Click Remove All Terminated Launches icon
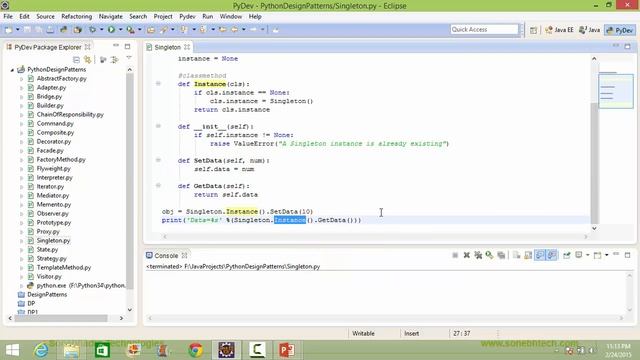 [478, 255]
